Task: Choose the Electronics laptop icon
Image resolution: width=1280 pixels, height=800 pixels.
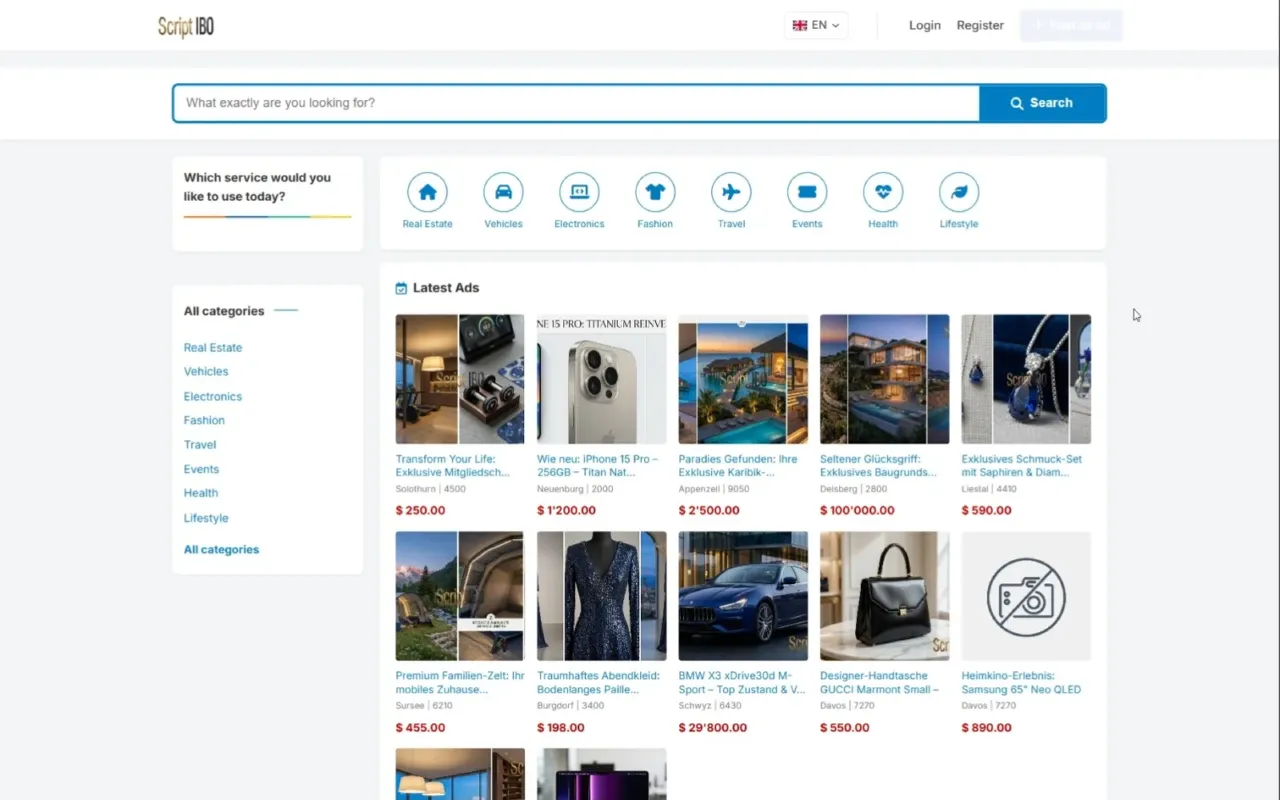Action: [x=579, y=192]
